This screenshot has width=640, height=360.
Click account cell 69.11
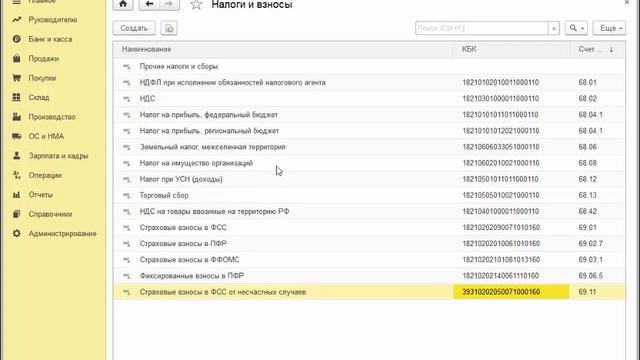tap(587, 292)
